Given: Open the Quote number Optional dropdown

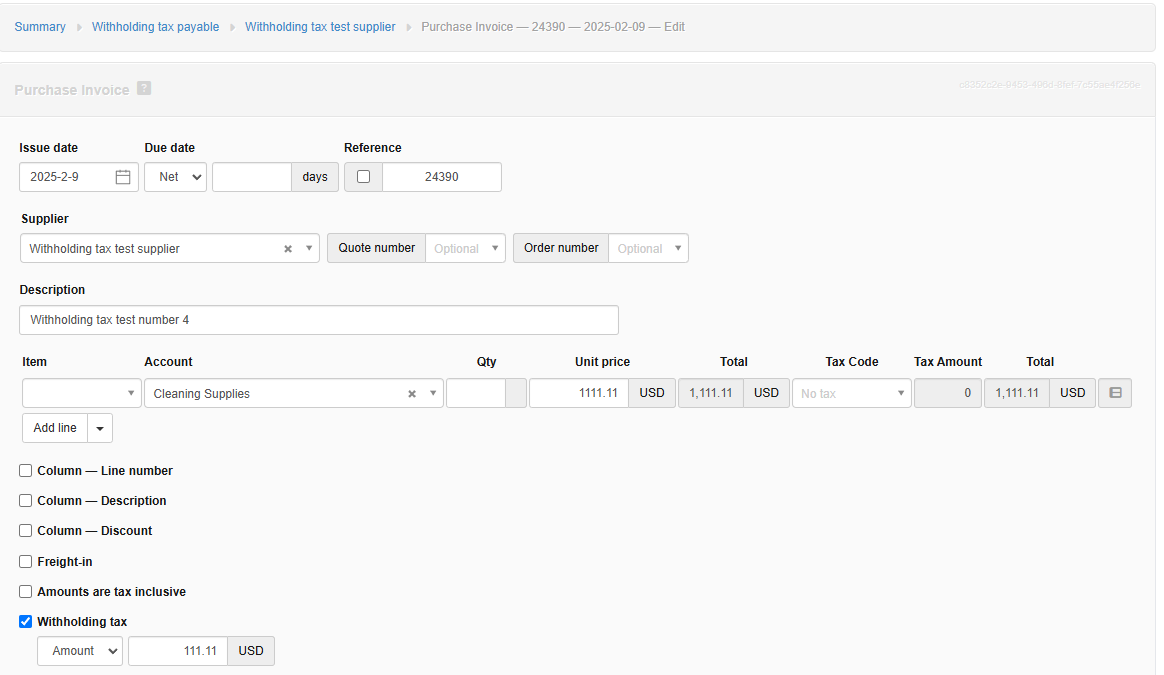Looking at the screenshot, I should click(x=465, y=248).
